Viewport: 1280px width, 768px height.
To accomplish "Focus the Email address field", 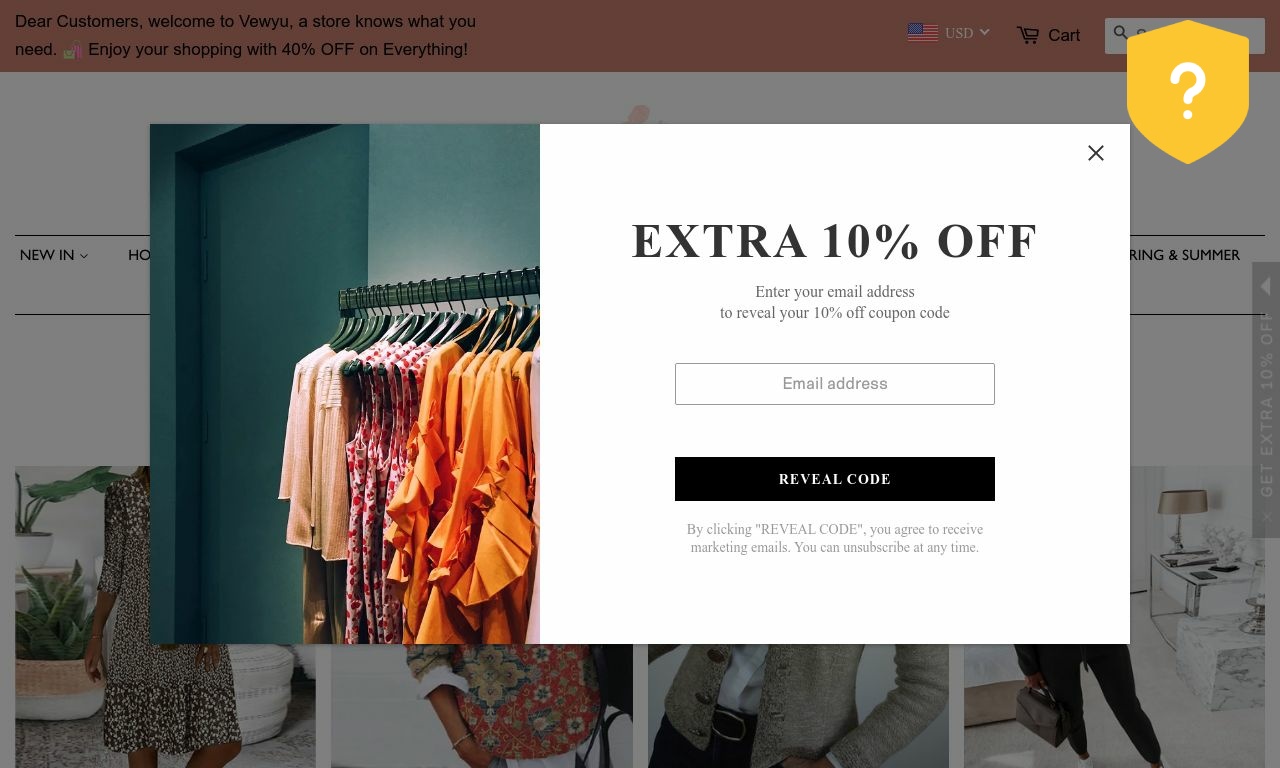I will tap(835, 384).
